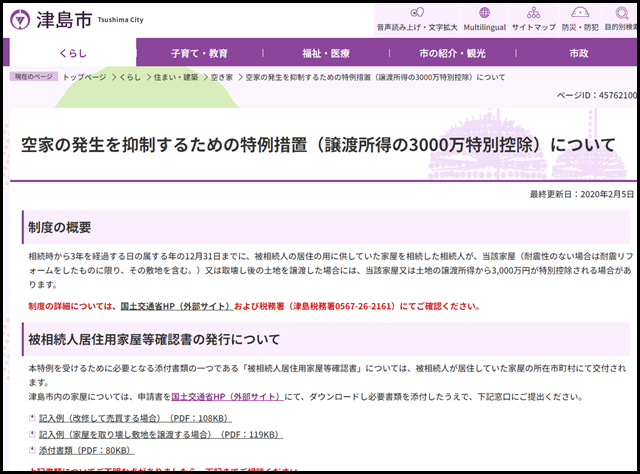640x474 pixels.
Task: Click the 制度の概要 heading
Action: [60, 227]
